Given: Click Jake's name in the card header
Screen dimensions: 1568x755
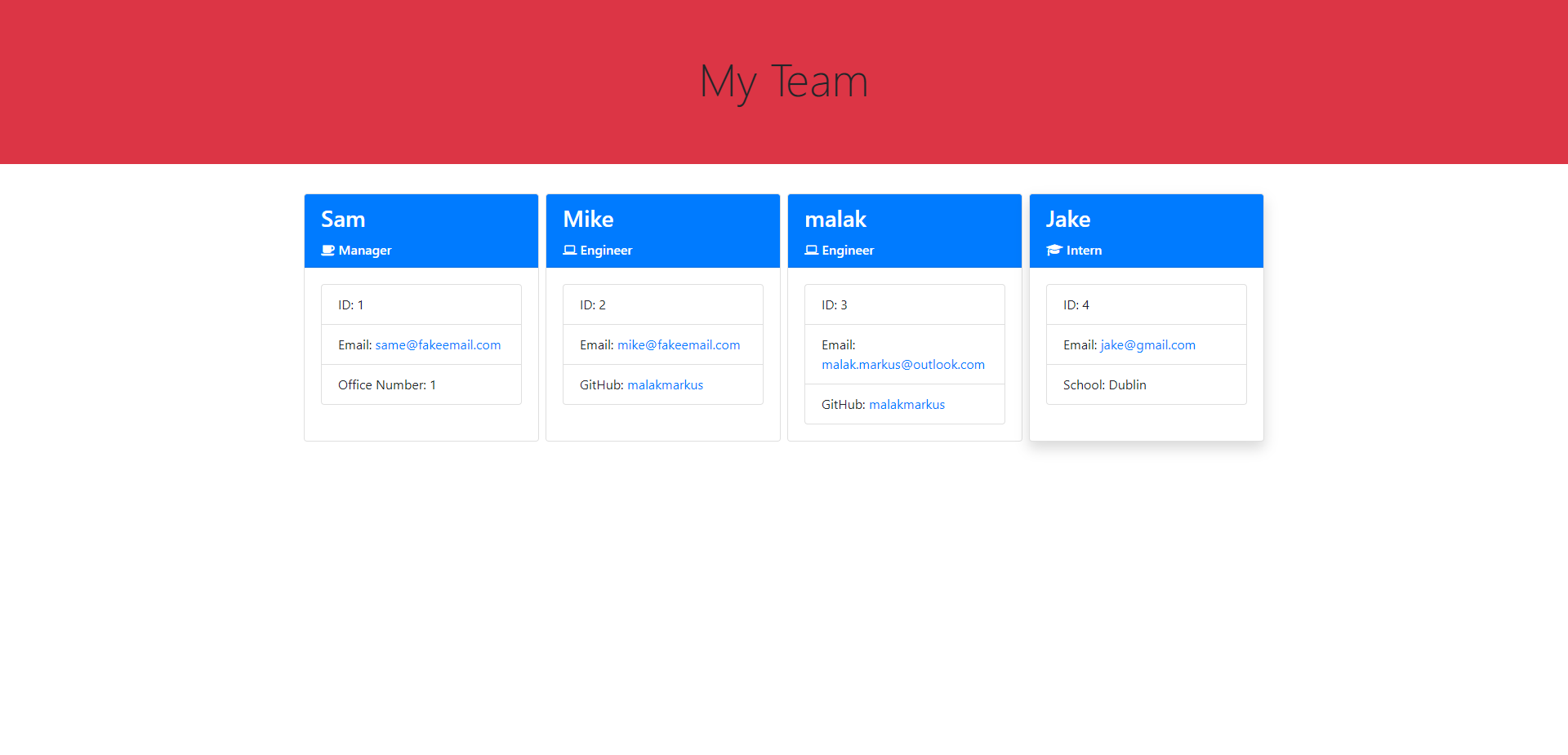Looking at the screenshot, I should tap(1067, 219).
